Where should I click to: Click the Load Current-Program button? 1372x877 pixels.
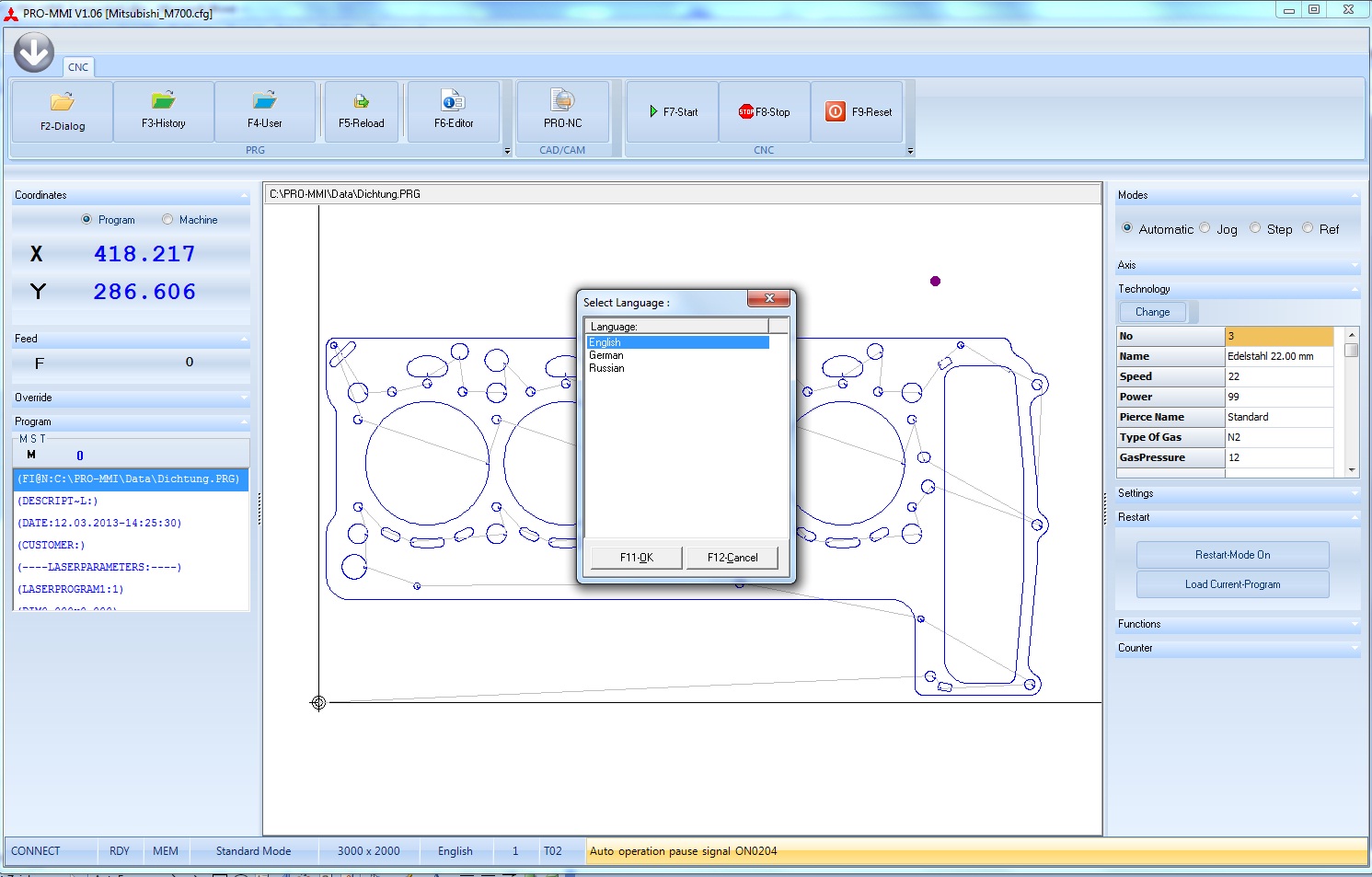pos(1232,584)
